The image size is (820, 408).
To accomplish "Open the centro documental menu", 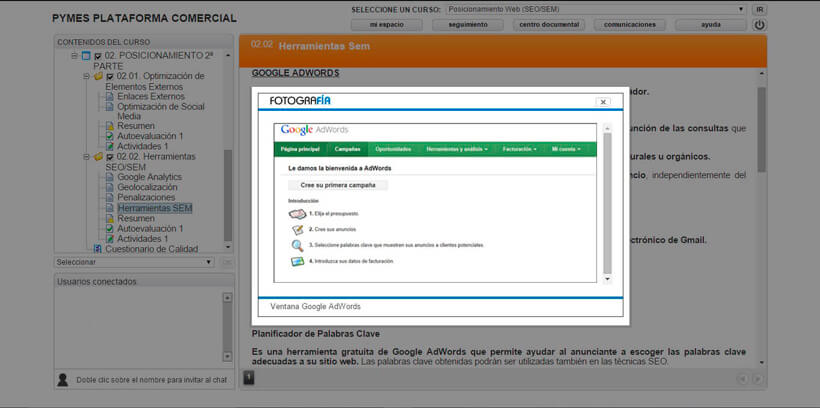I will coord(549,25).
